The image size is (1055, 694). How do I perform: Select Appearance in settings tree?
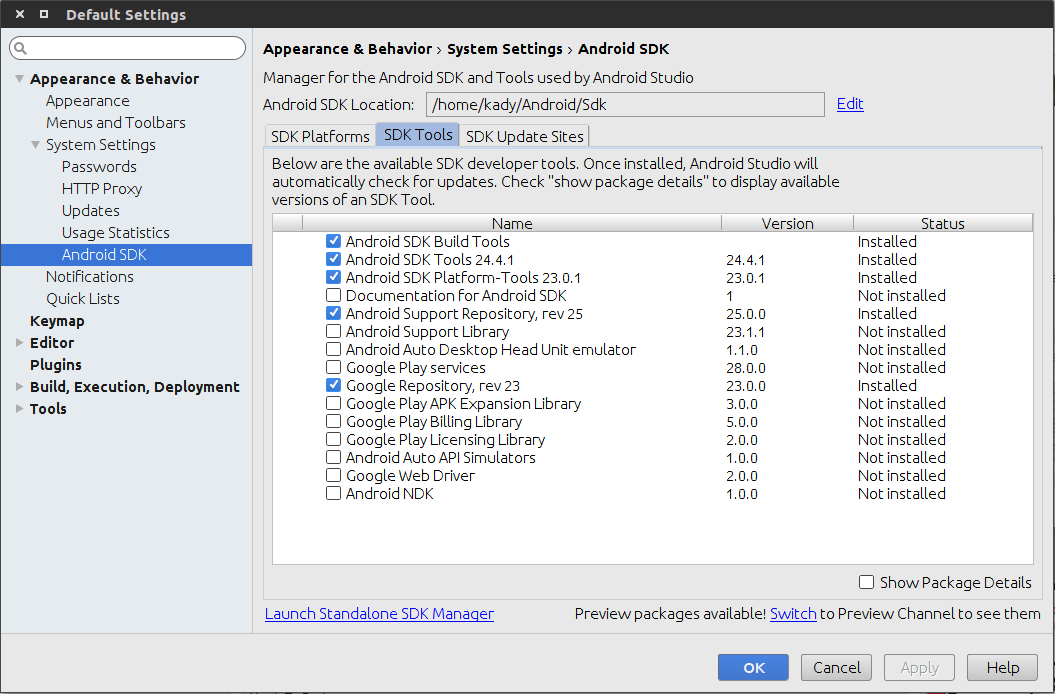click(87, 100)
